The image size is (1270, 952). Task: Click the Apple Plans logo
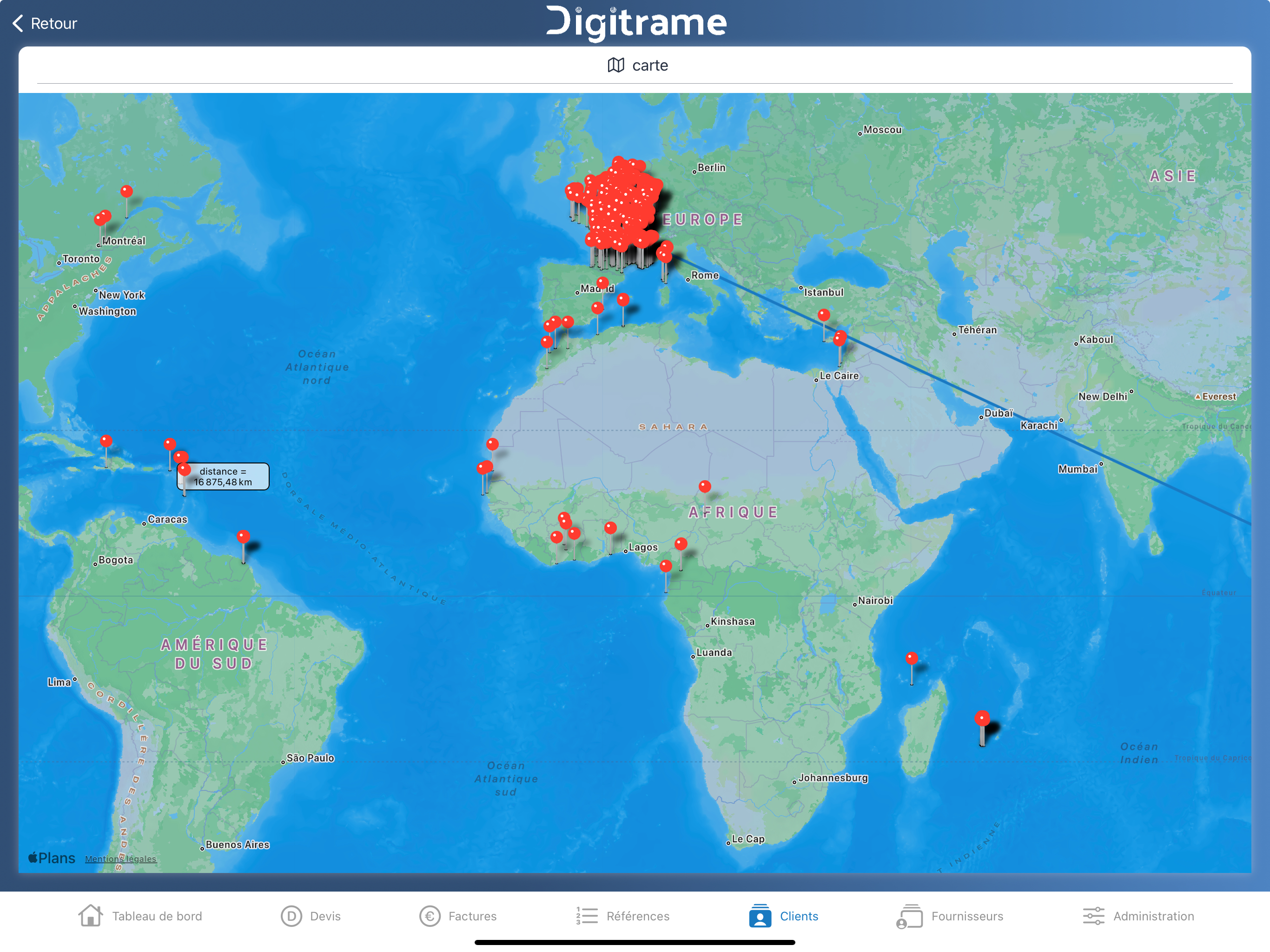pos(52,858)
